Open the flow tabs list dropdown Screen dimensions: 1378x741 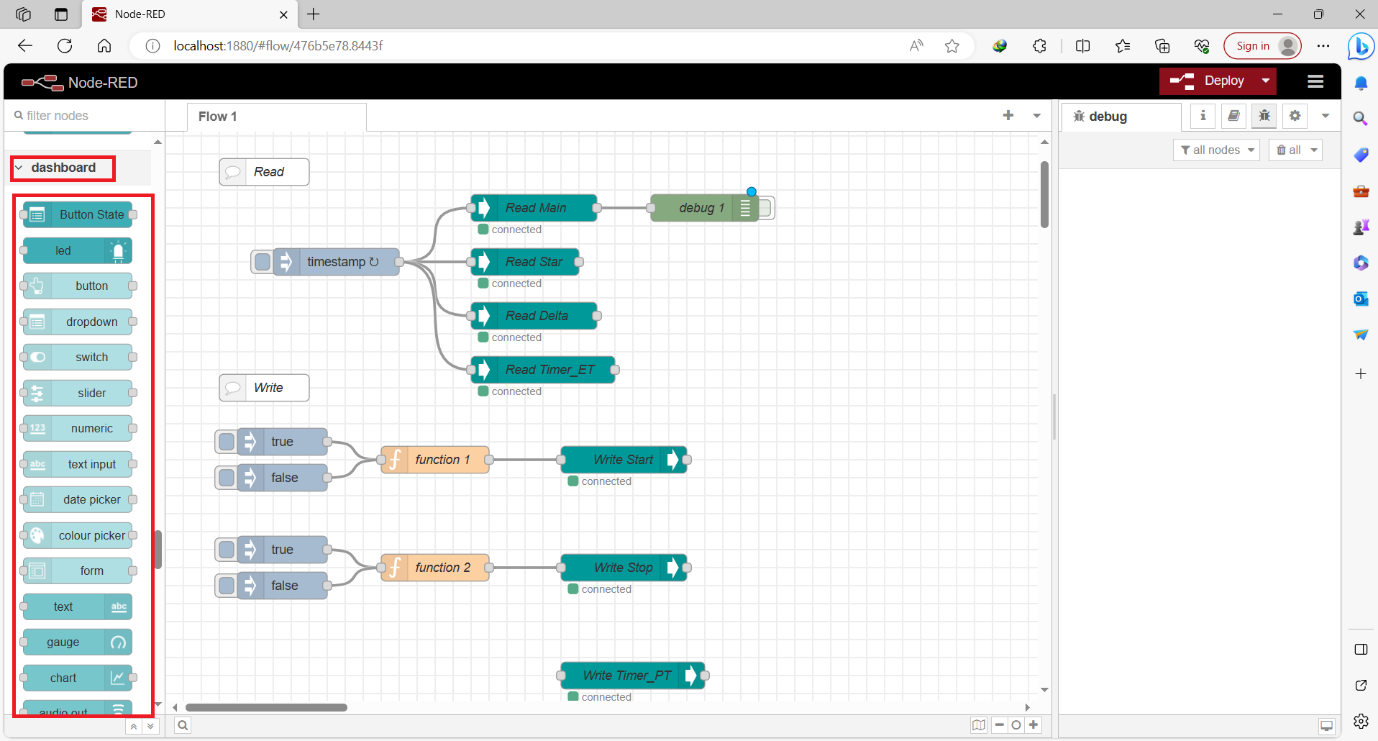(1037, 116)
